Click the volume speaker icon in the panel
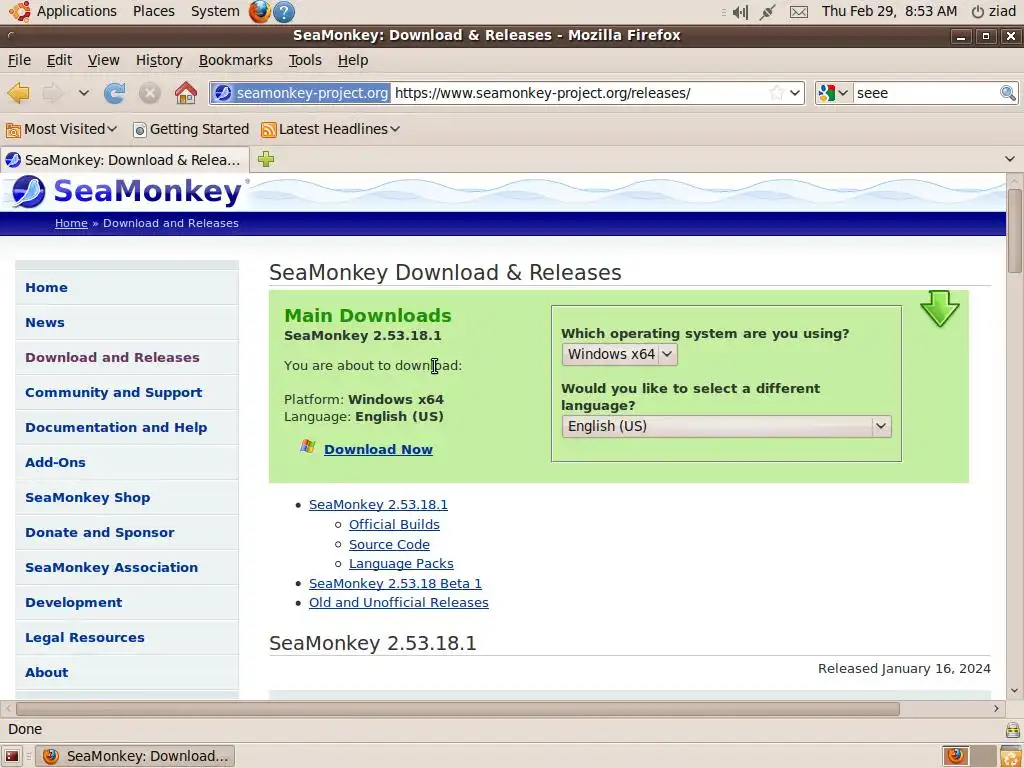Screen dimensions: 1024x768 click(740, 12)
